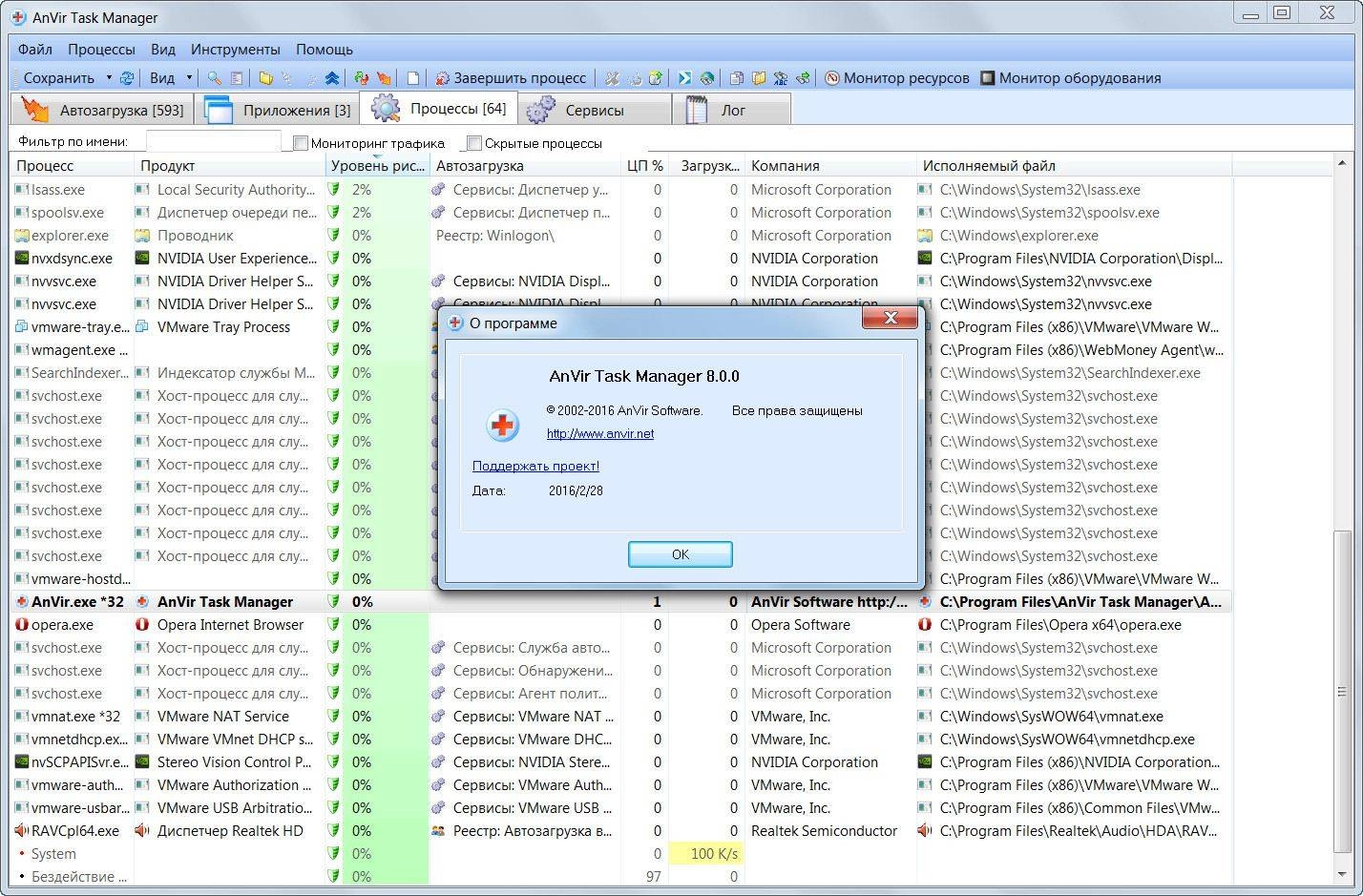Screen dimensions: 1363x896
Task: Open the http://www.anvir.net link
Action: click(x=600, y=433)
